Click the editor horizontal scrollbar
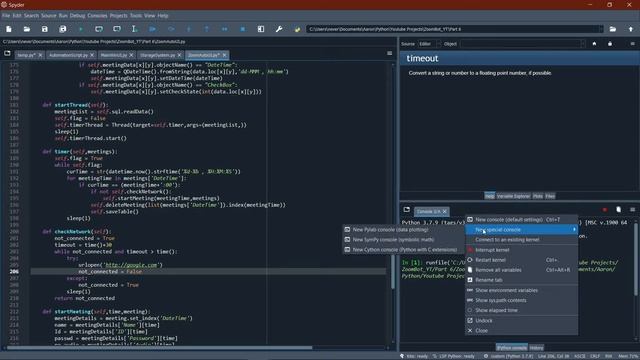 click(159, 348)
